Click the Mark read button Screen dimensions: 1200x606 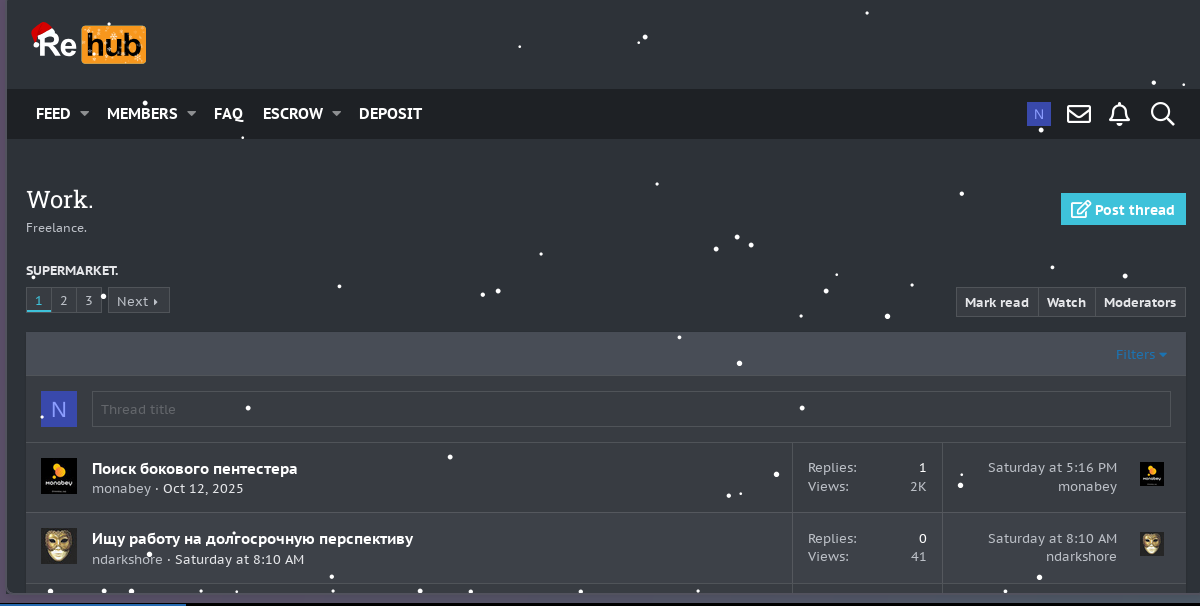click(x=996, y=302)
